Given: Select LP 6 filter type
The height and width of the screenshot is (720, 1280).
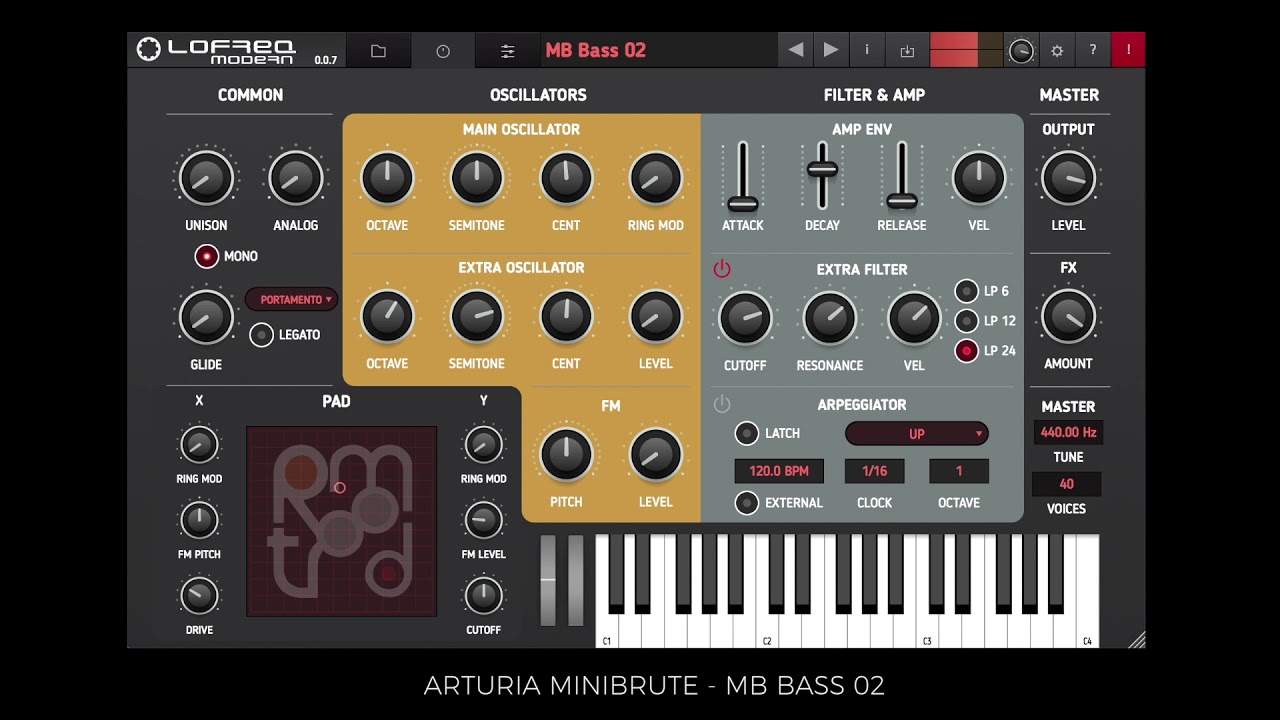Looking at the screenshot, I should (x=966, y=291).
